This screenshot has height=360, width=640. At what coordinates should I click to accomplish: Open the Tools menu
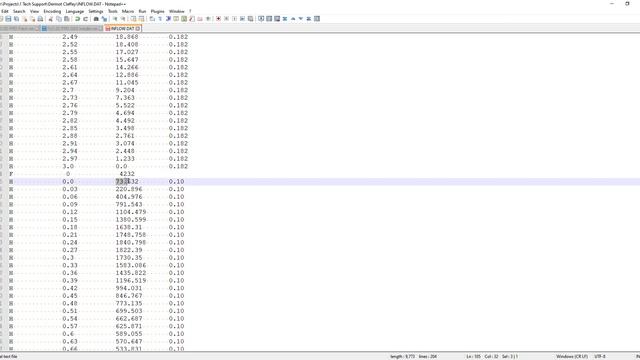click(x=113, y=11)
